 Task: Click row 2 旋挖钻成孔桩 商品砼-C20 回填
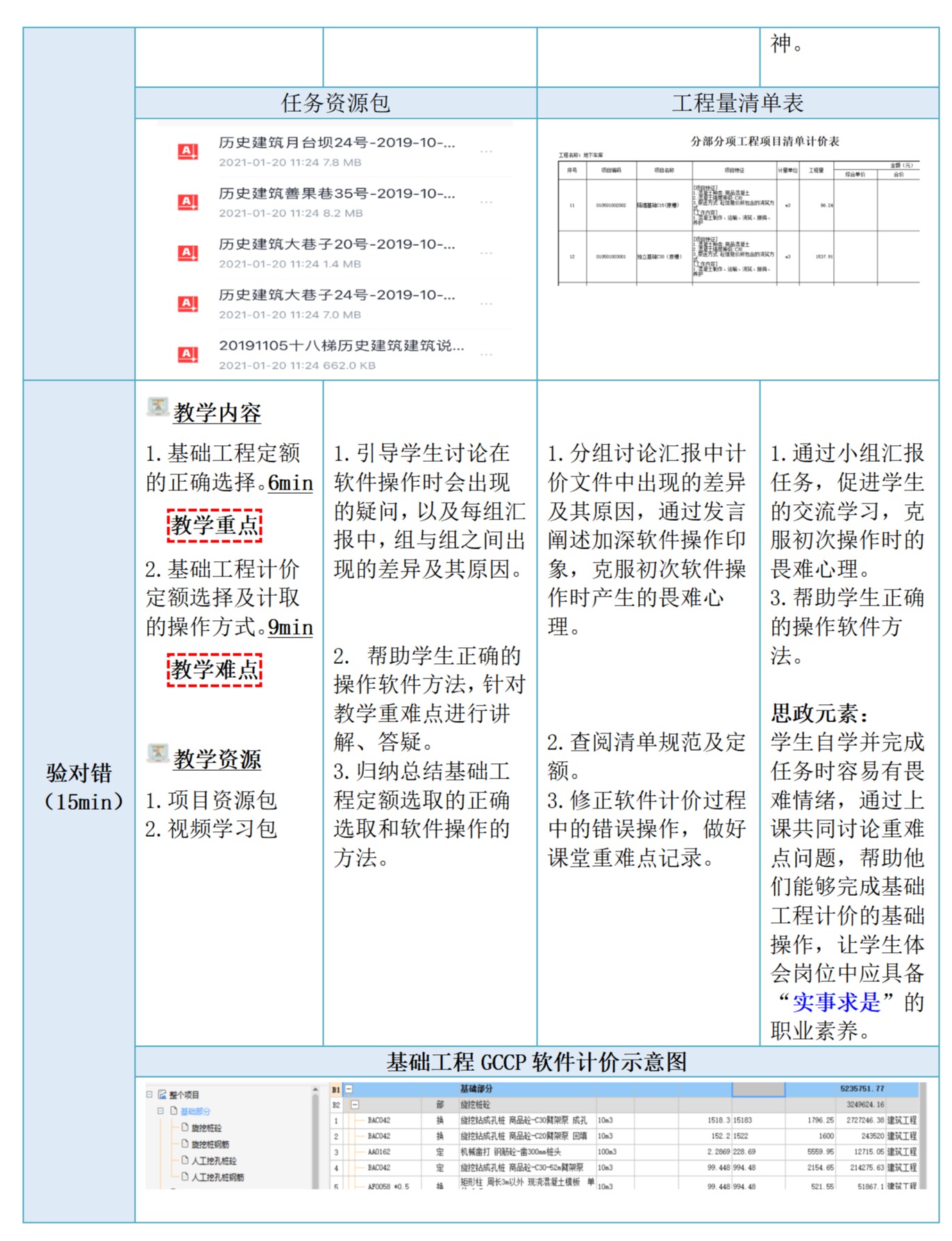pos(524,1136)
